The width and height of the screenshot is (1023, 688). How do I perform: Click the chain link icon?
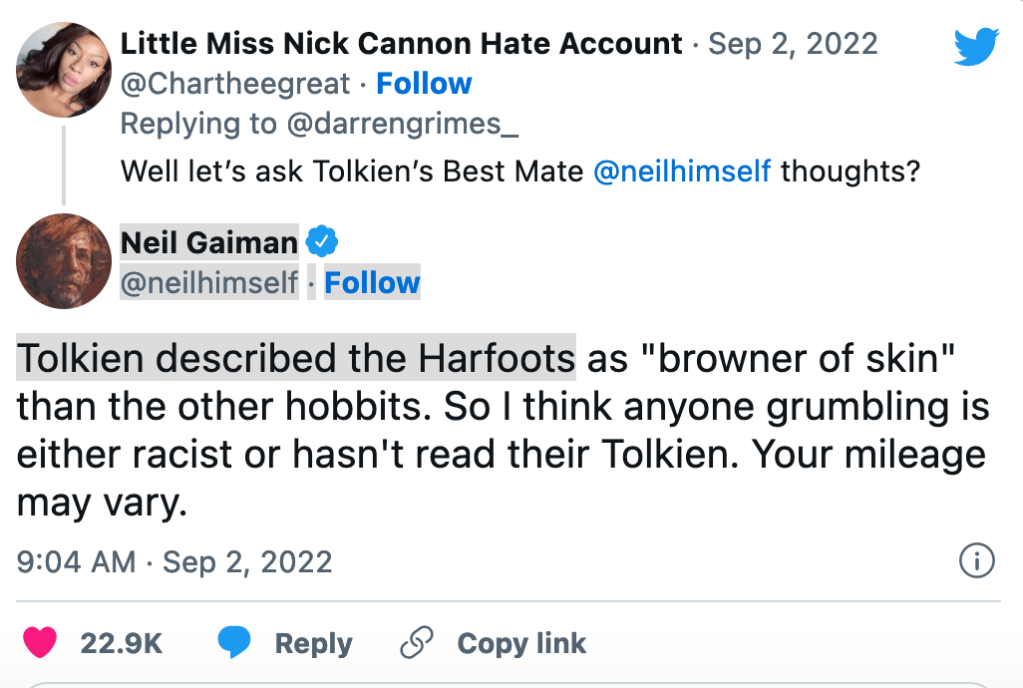click(x=415, y=643)
